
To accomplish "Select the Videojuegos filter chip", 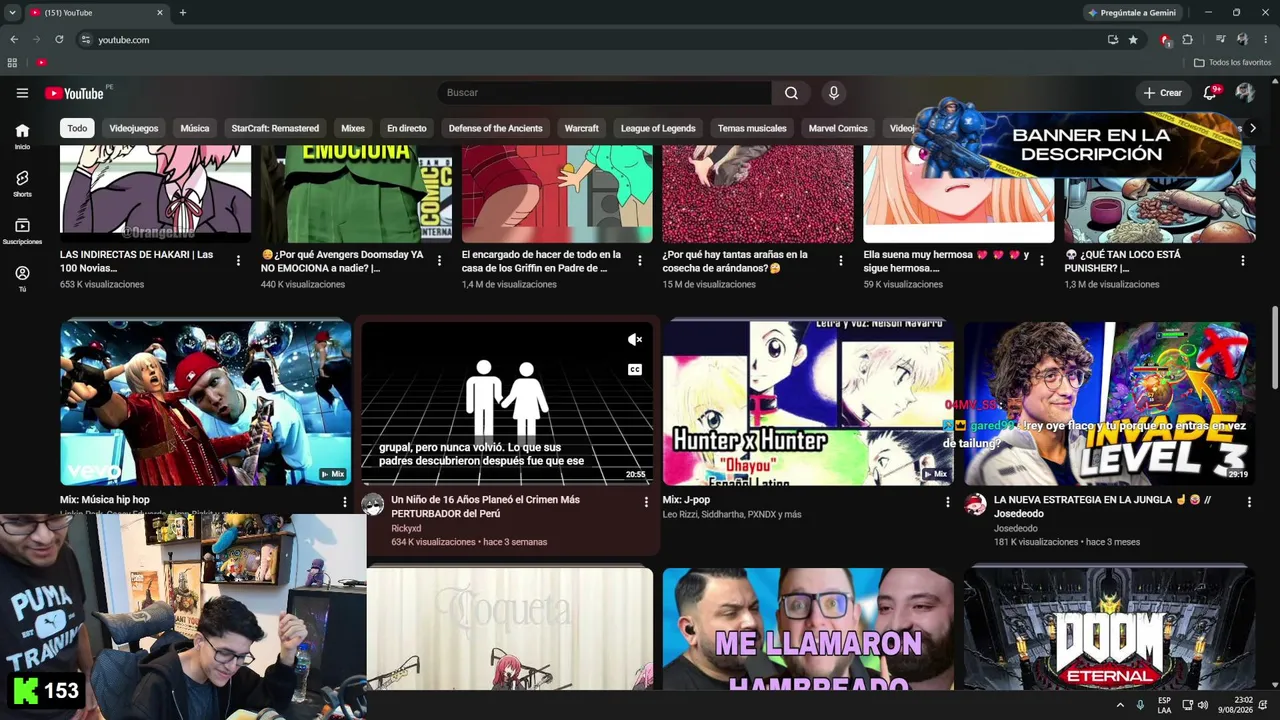I will pyautogui.click(x=134, y=128).
